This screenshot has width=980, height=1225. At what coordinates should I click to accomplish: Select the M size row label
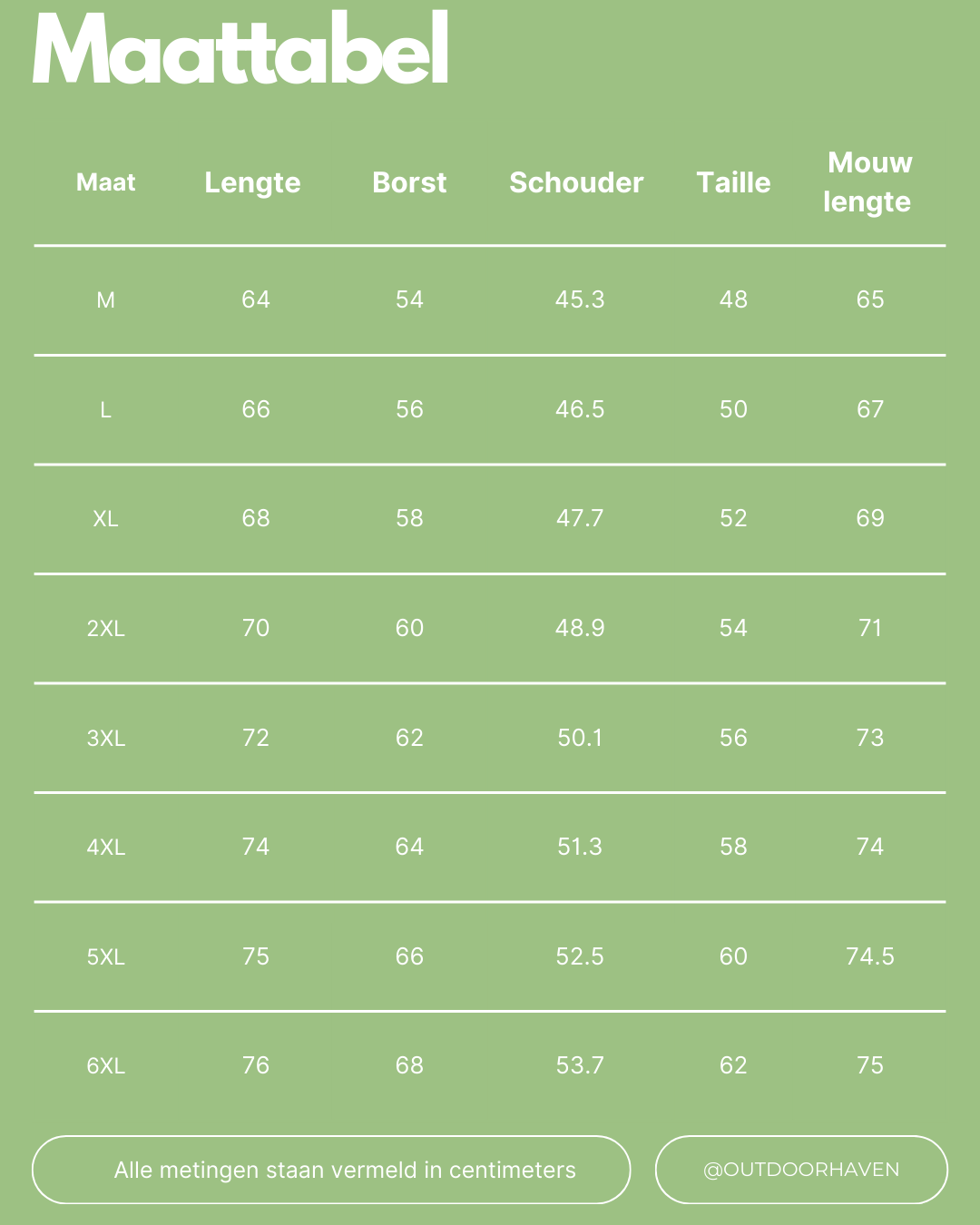[106, 300]
